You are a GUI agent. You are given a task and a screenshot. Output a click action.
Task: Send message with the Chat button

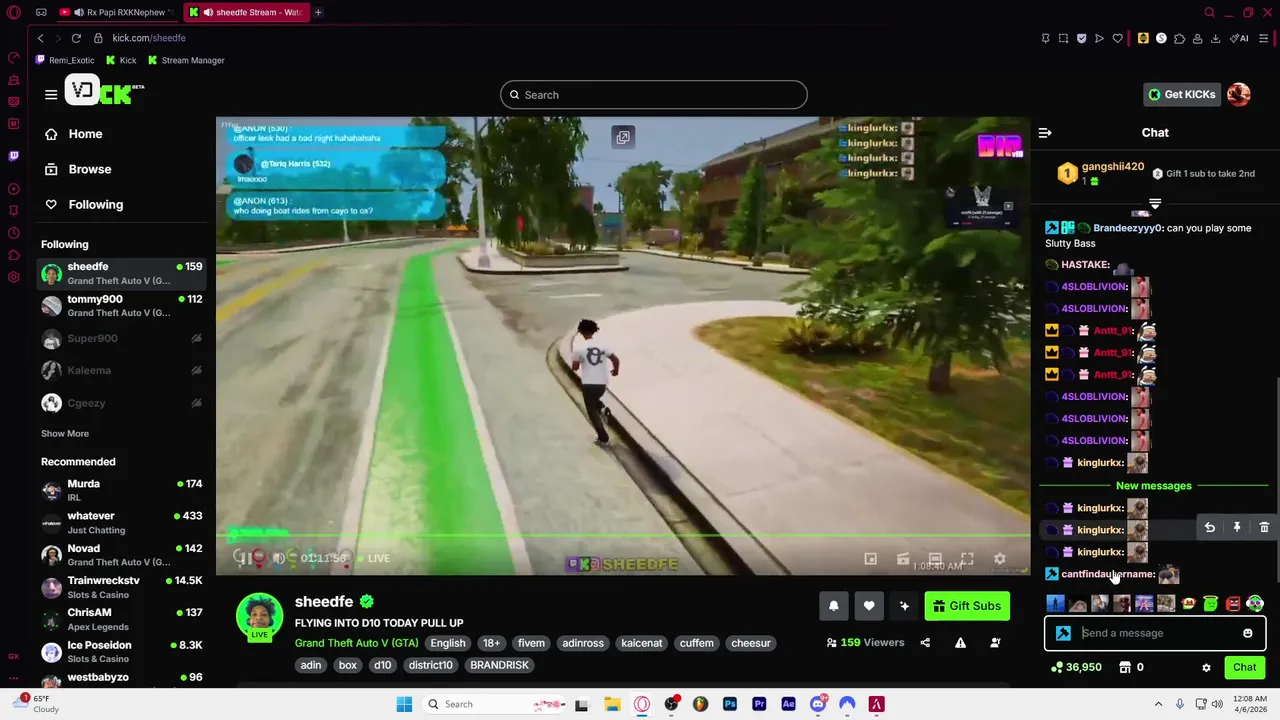1245,667
